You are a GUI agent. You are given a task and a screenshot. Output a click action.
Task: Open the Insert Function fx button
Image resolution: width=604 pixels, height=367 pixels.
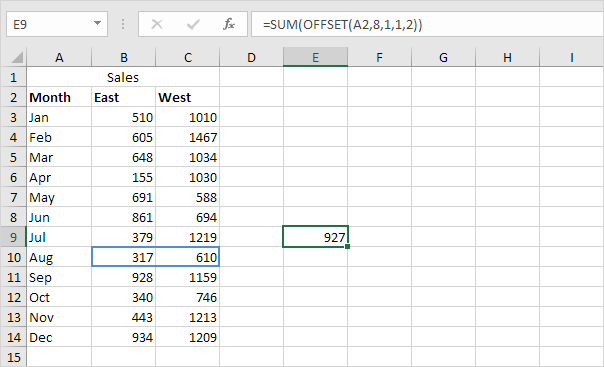228,24
